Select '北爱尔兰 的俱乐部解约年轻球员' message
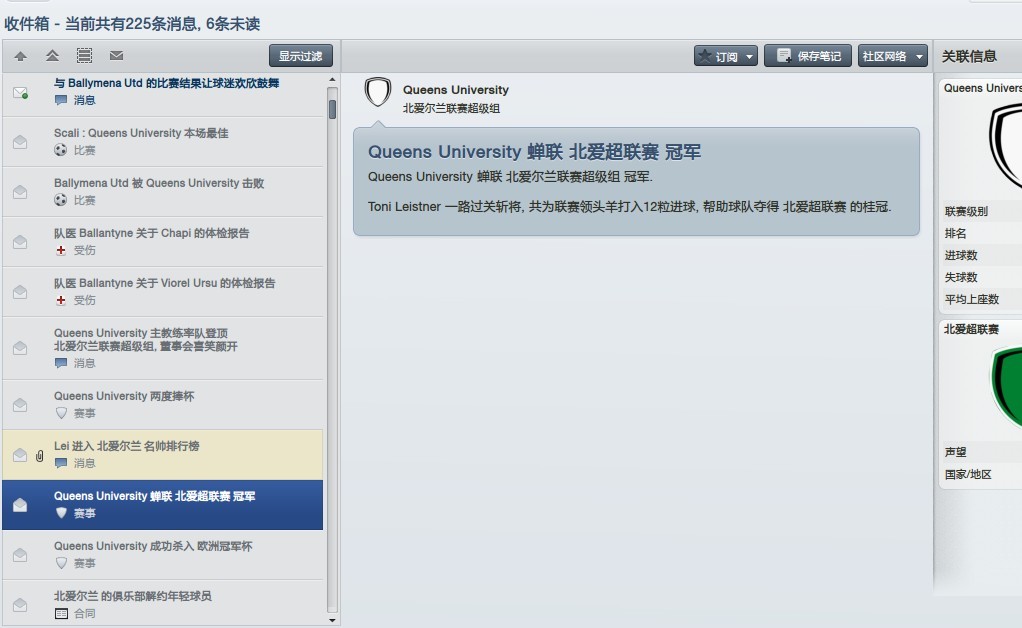Viewport: 1022px width, 628px height. (x=163, y=604)
